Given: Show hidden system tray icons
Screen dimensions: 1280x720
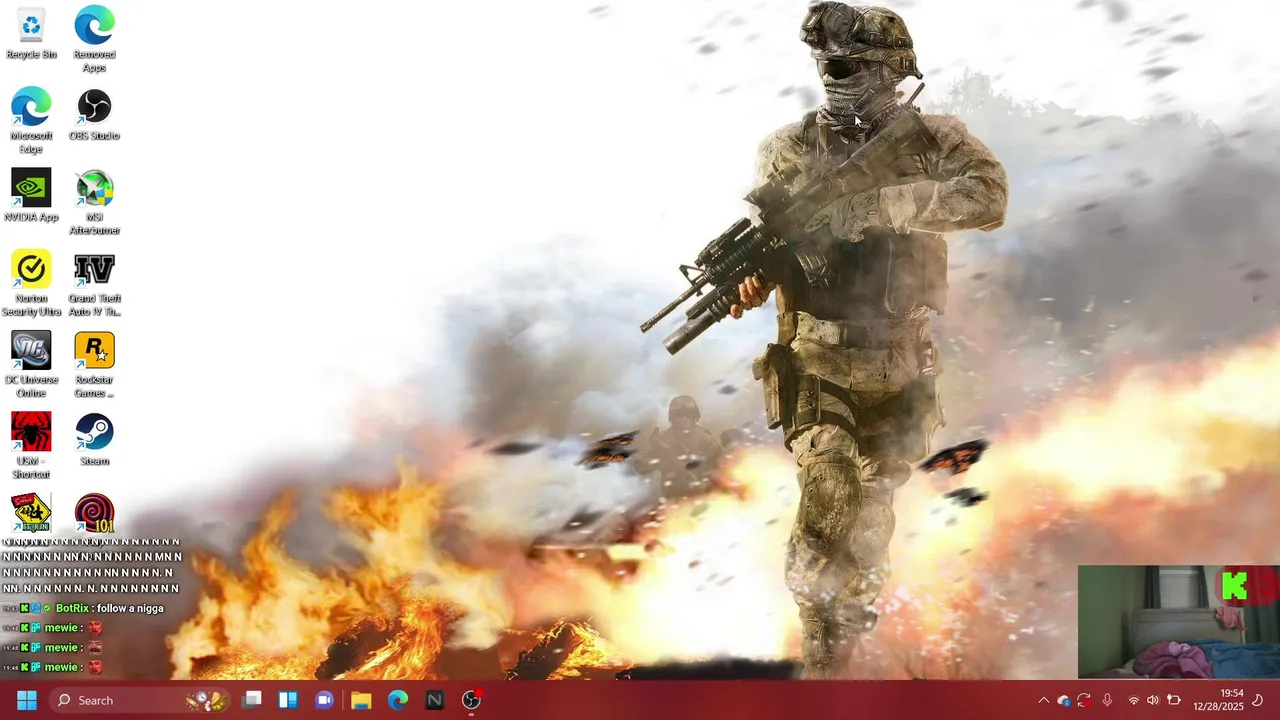Looking at the screenshot, I should (x=1043, y=700).
